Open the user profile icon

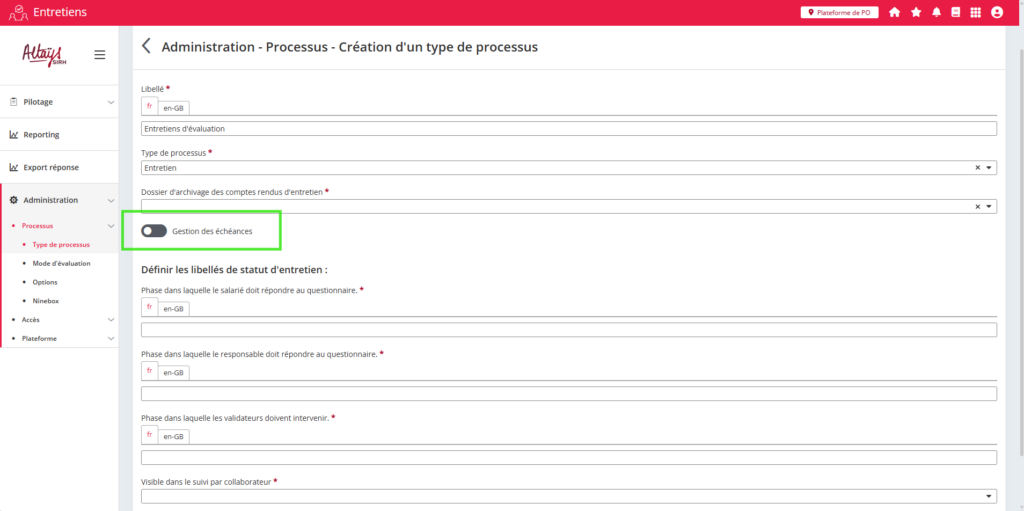(x=996, y=12)
